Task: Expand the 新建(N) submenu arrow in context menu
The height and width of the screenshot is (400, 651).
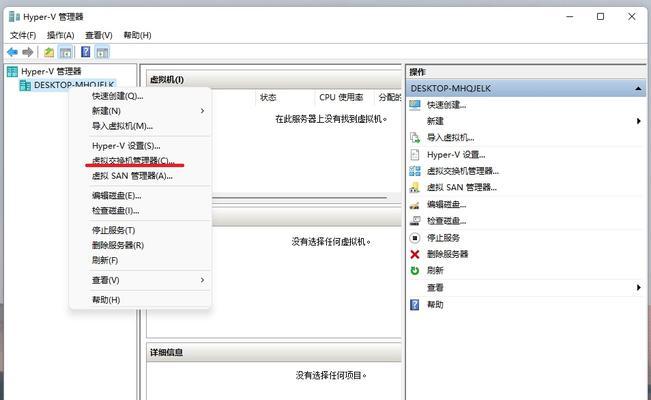Action: 202,111
